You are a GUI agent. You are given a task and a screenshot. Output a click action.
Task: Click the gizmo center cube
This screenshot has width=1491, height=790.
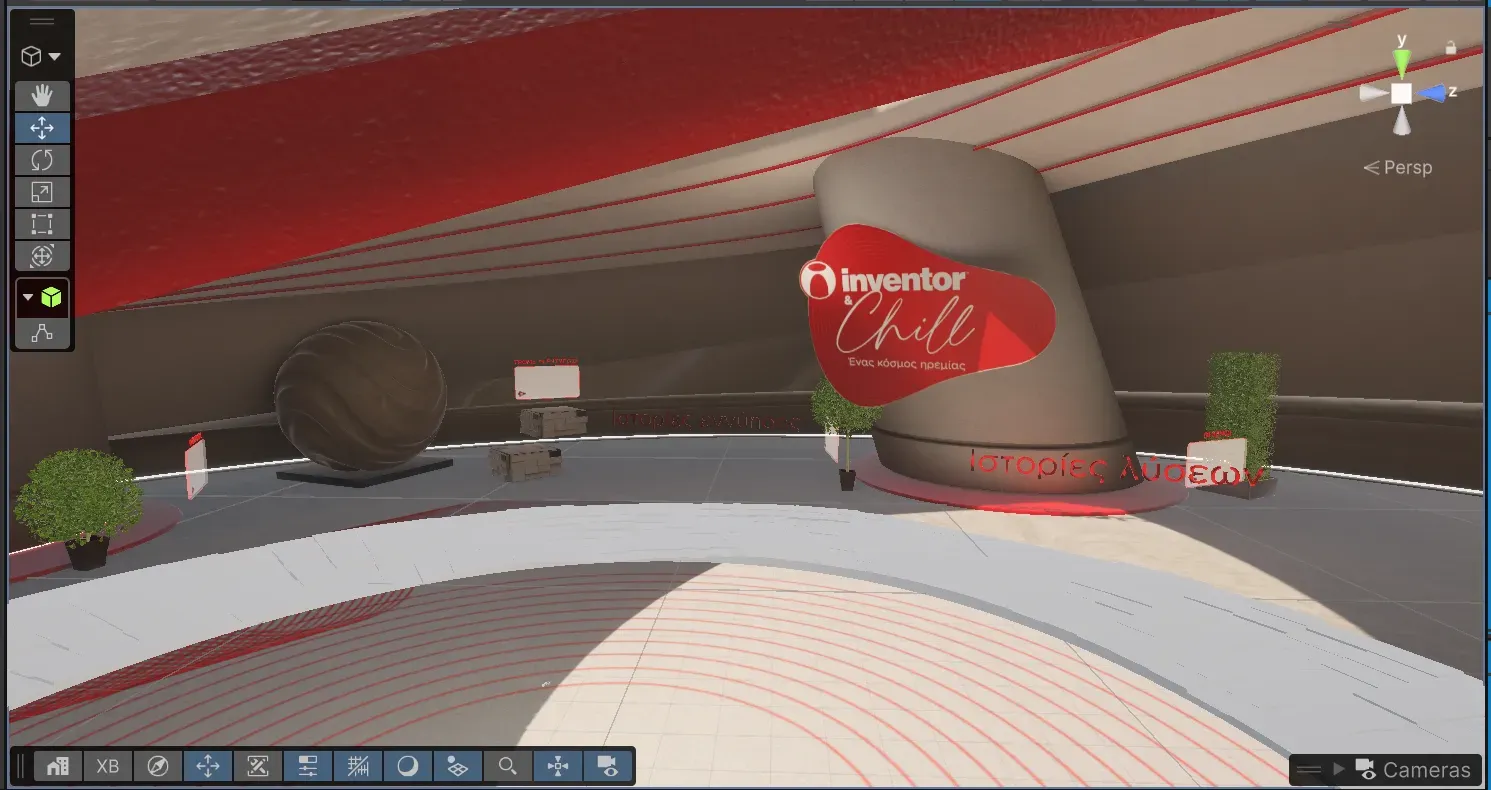[1402, 93]
